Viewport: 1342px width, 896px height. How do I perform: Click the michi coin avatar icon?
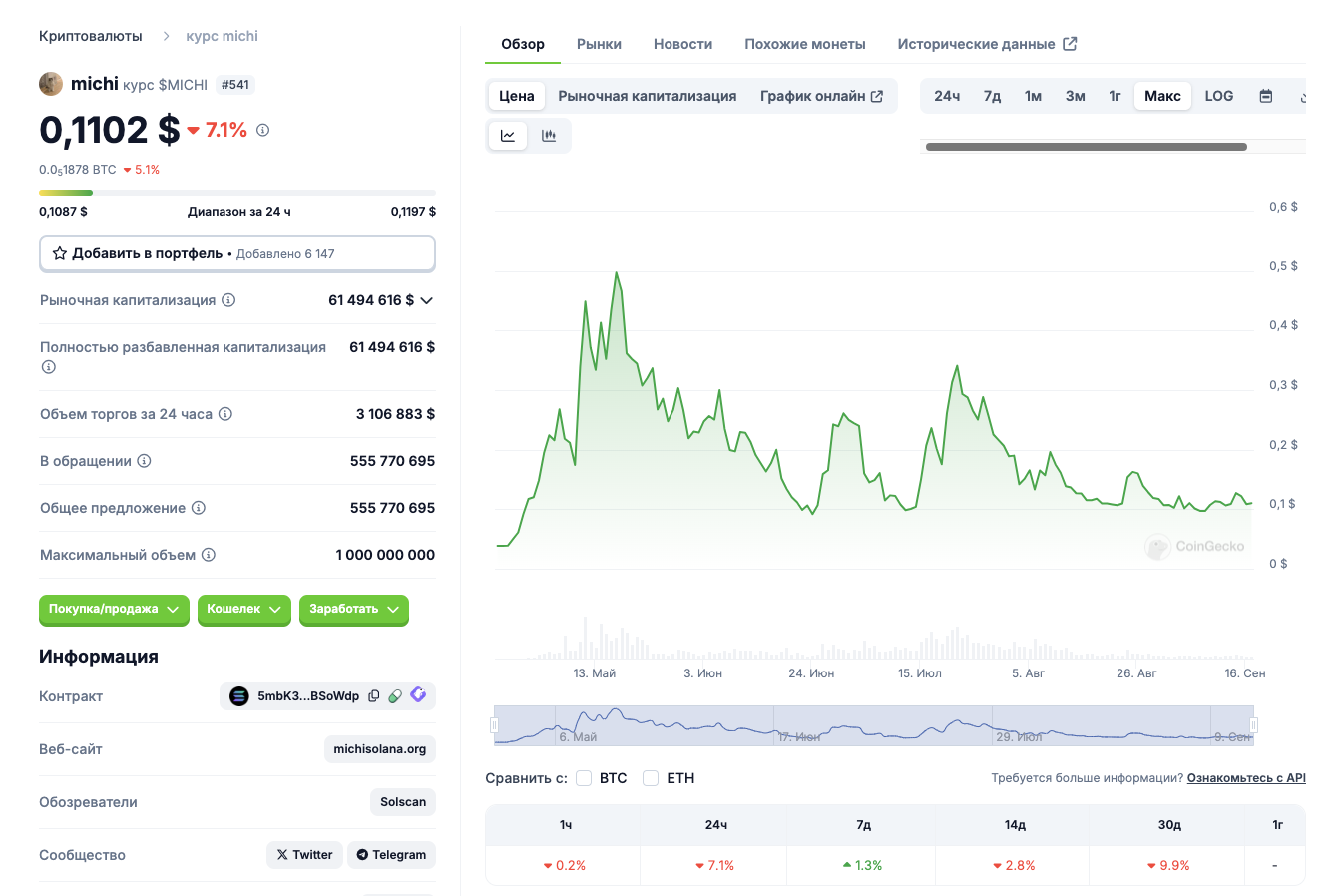pyautogui.click(x=51, y=84)
